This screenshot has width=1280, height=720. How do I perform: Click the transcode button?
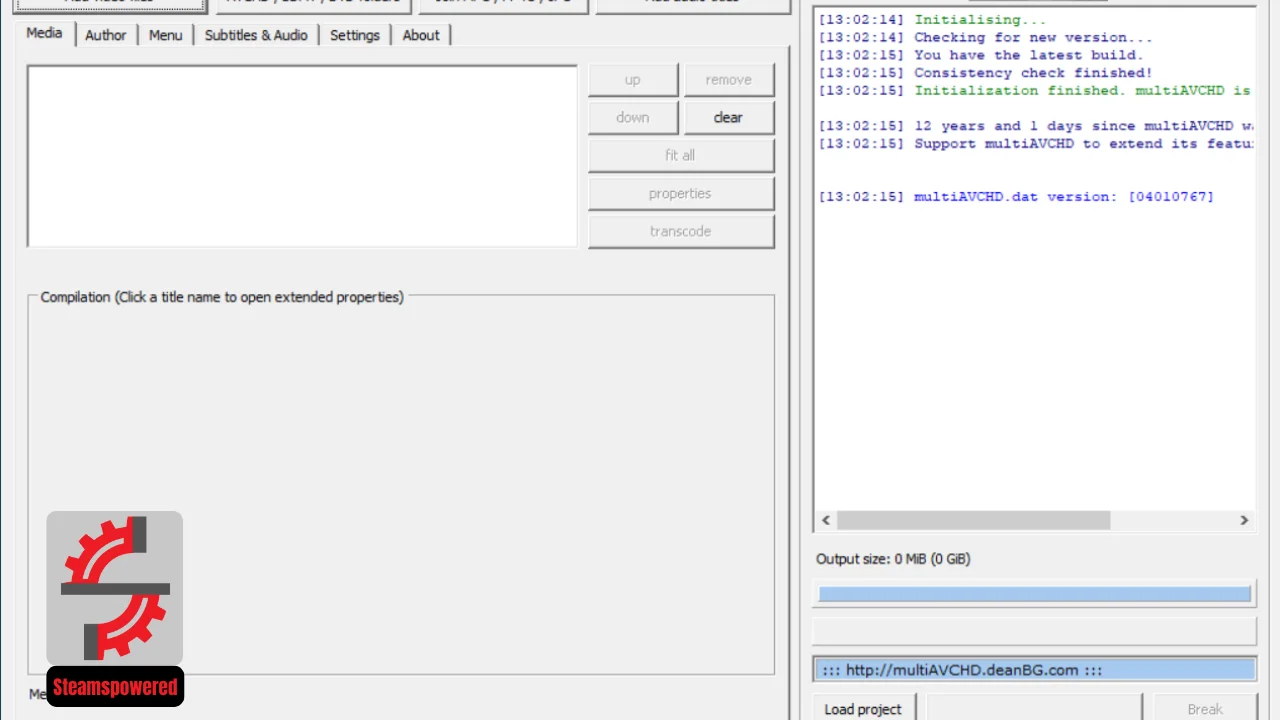point(681,231)
